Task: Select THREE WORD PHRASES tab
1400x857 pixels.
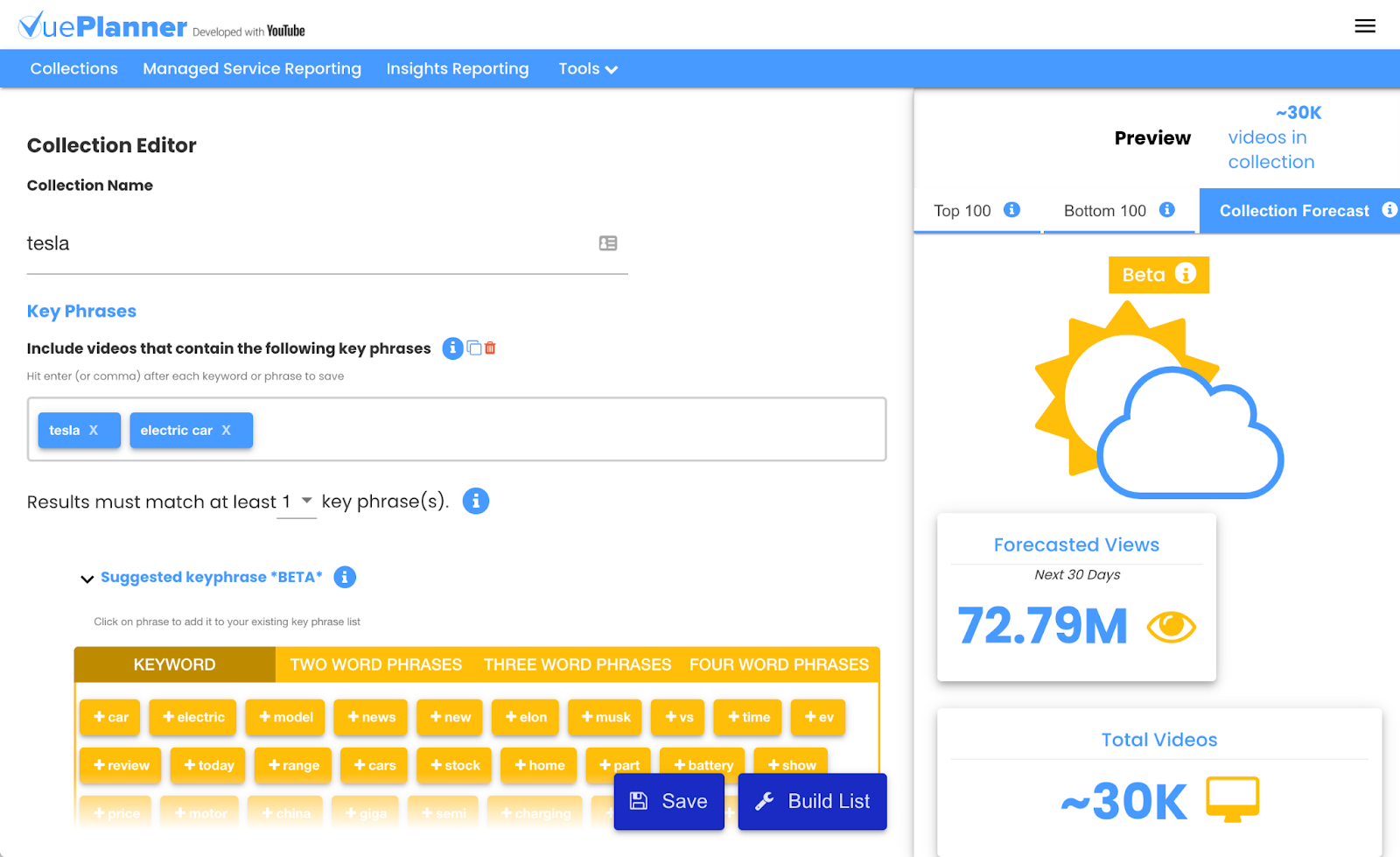Action: tap(577, 664)
